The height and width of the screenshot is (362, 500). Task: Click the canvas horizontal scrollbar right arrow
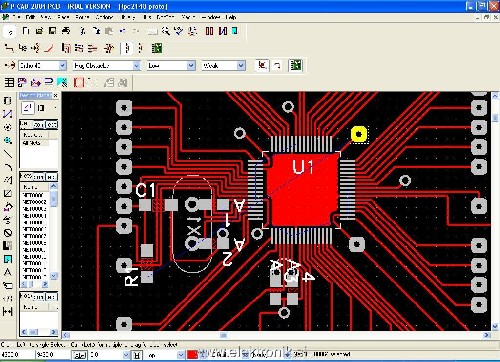pos(487,335)
